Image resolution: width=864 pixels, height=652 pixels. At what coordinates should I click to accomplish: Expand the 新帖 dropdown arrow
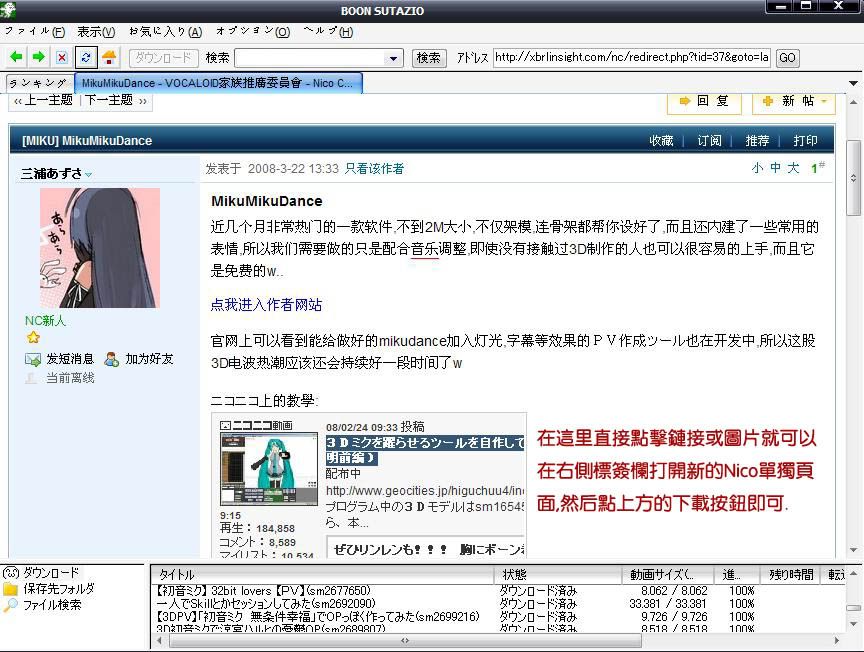coord(824,101)
